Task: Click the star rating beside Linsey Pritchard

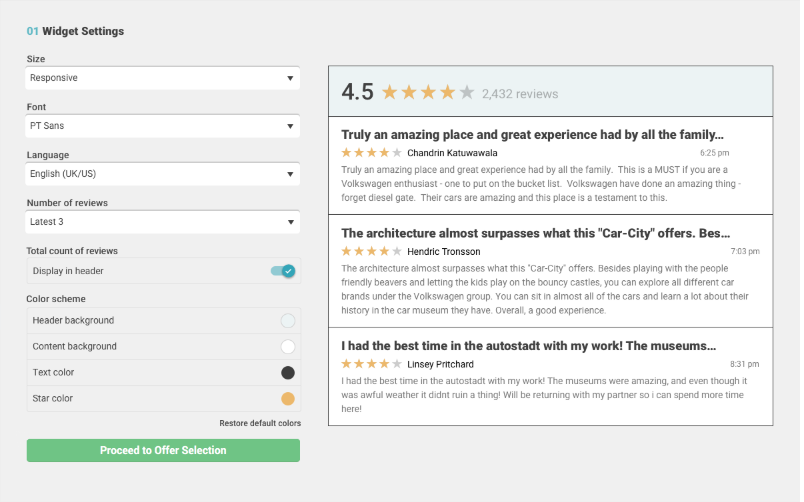Action: click(371, 364)
